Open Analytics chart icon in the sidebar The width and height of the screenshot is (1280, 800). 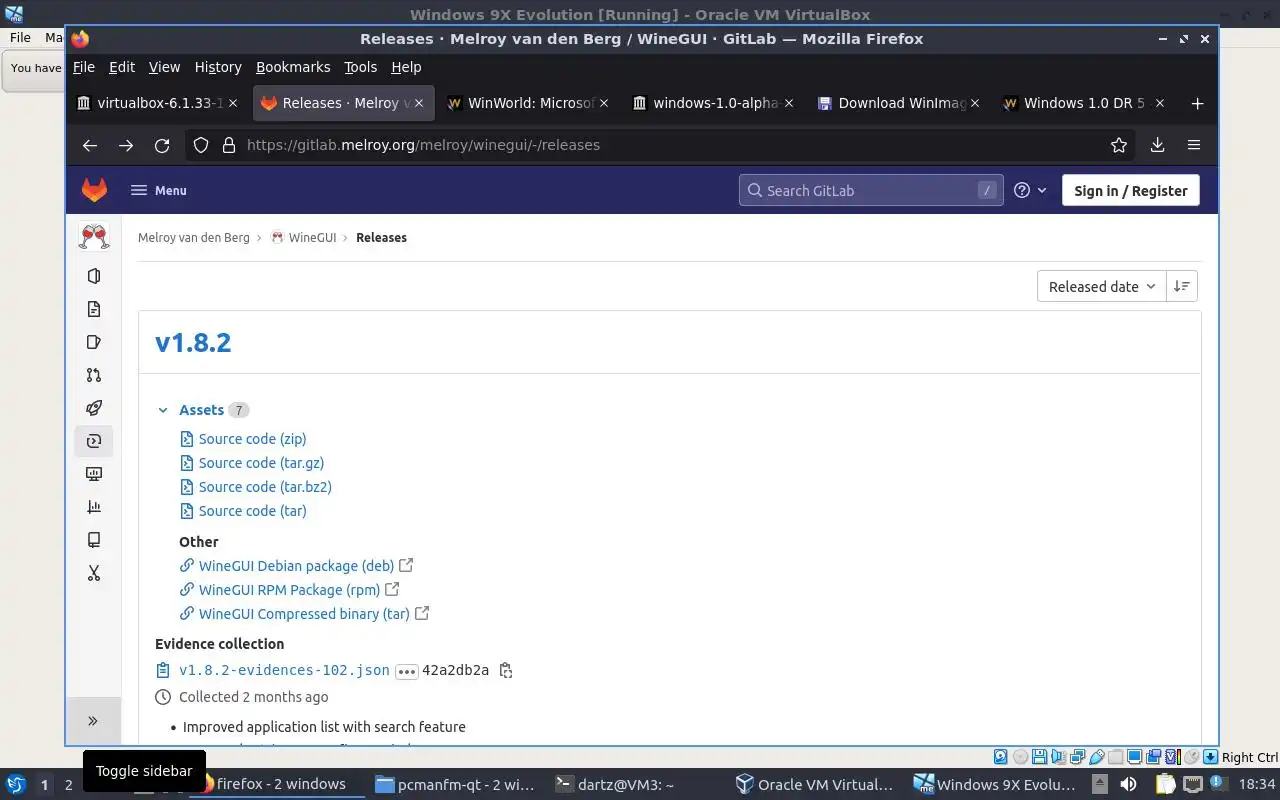click(x=94, y=507)
